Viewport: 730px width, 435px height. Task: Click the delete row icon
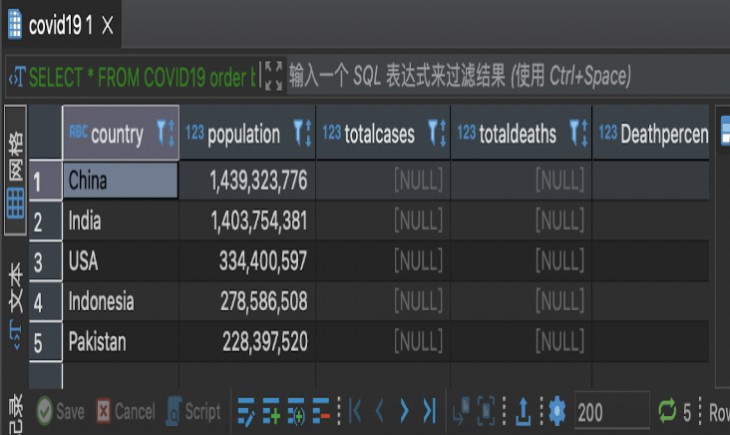tap(321, 412)
